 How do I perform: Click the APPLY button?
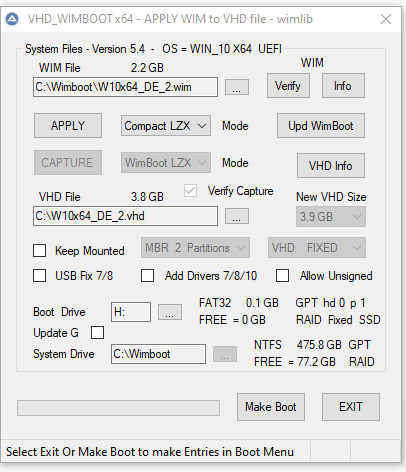click(68, 126)
